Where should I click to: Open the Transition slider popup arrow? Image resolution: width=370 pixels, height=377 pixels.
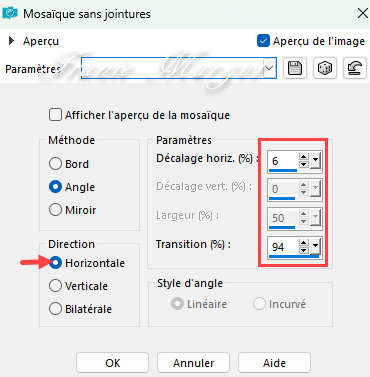315,247
